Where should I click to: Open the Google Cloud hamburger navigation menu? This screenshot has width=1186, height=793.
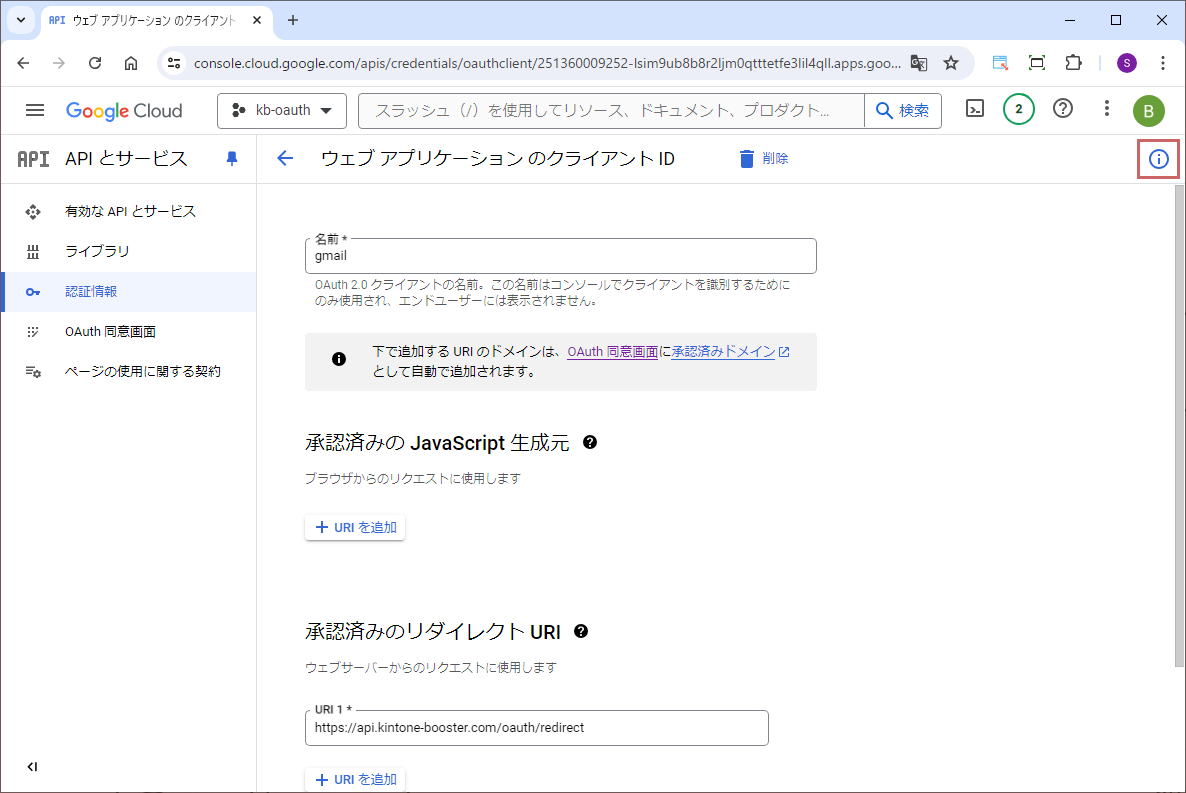coord(35,111)
